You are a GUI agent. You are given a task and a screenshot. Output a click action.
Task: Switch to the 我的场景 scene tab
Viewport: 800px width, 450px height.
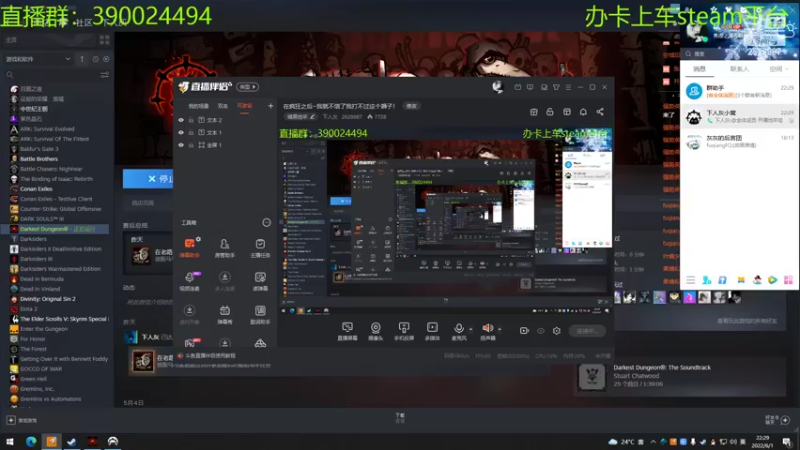pos(198,106)
